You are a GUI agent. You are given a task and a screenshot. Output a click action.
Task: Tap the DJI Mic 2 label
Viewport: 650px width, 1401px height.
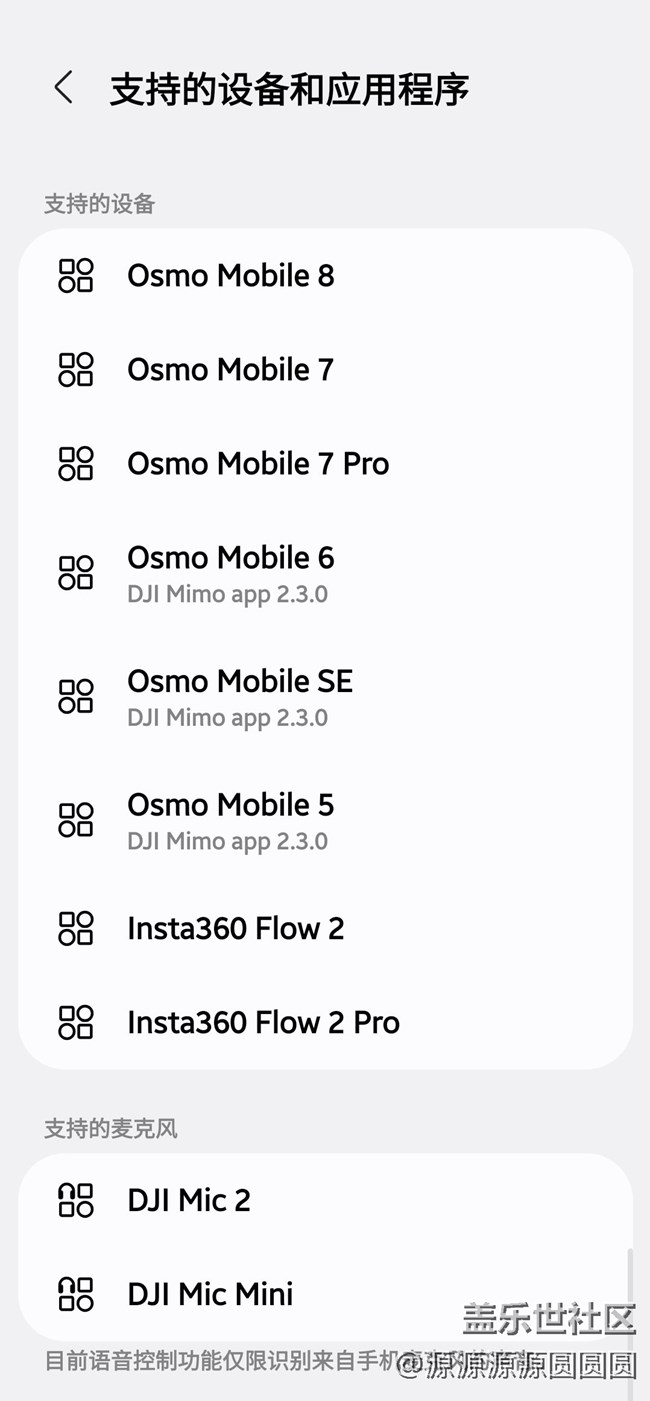click(x=189, y=1200)
